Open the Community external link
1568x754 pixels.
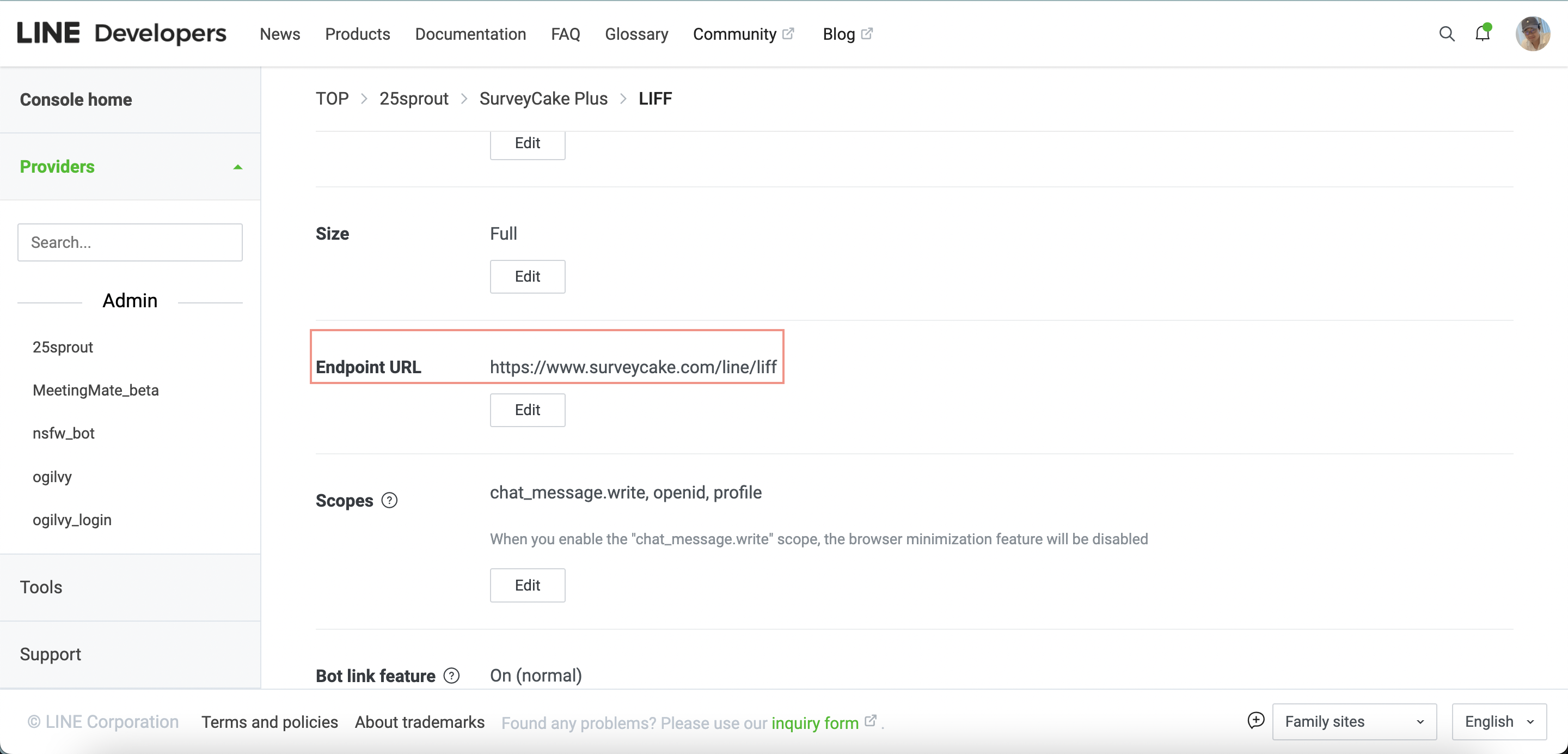(743, 34)
